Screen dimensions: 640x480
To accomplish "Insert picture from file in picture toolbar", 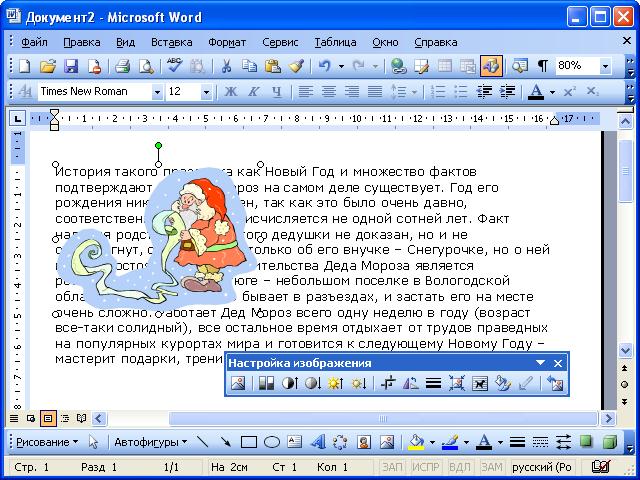I will pos(238,383).
